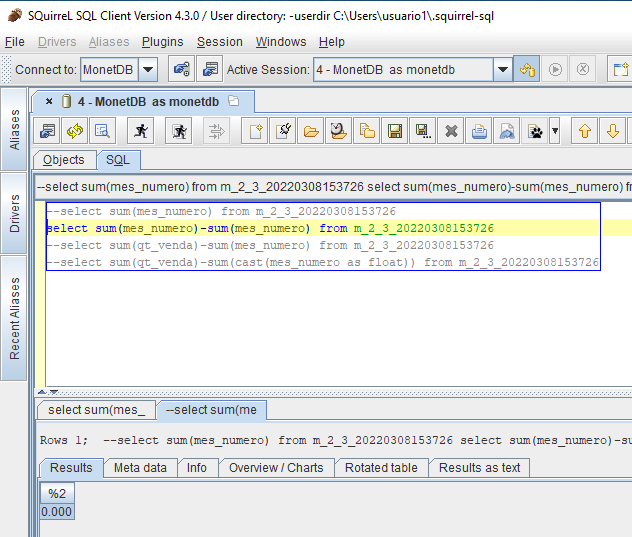The height and width of the screenshot is (537, 632).
Task: Switch to the Objects tab
Action: coord(64,160)
